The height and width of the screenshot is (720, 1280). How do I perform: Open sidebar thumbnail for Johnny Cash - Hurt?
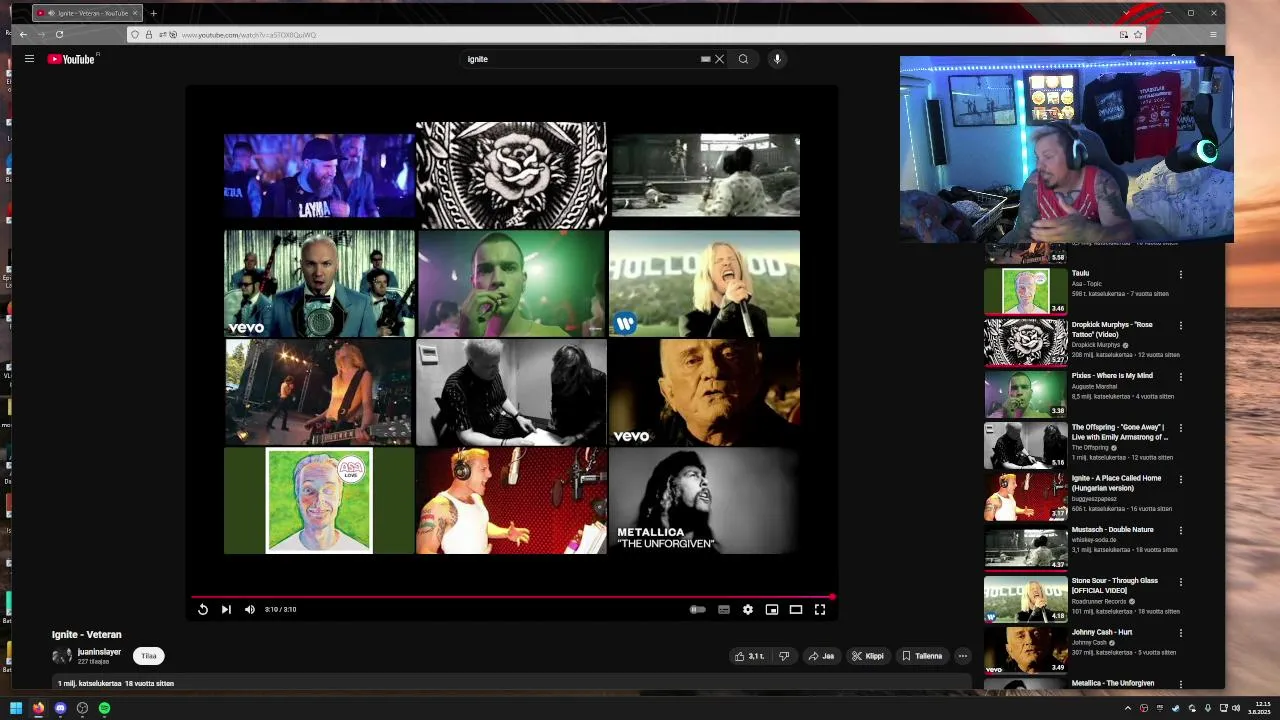tap(1026, 651)
